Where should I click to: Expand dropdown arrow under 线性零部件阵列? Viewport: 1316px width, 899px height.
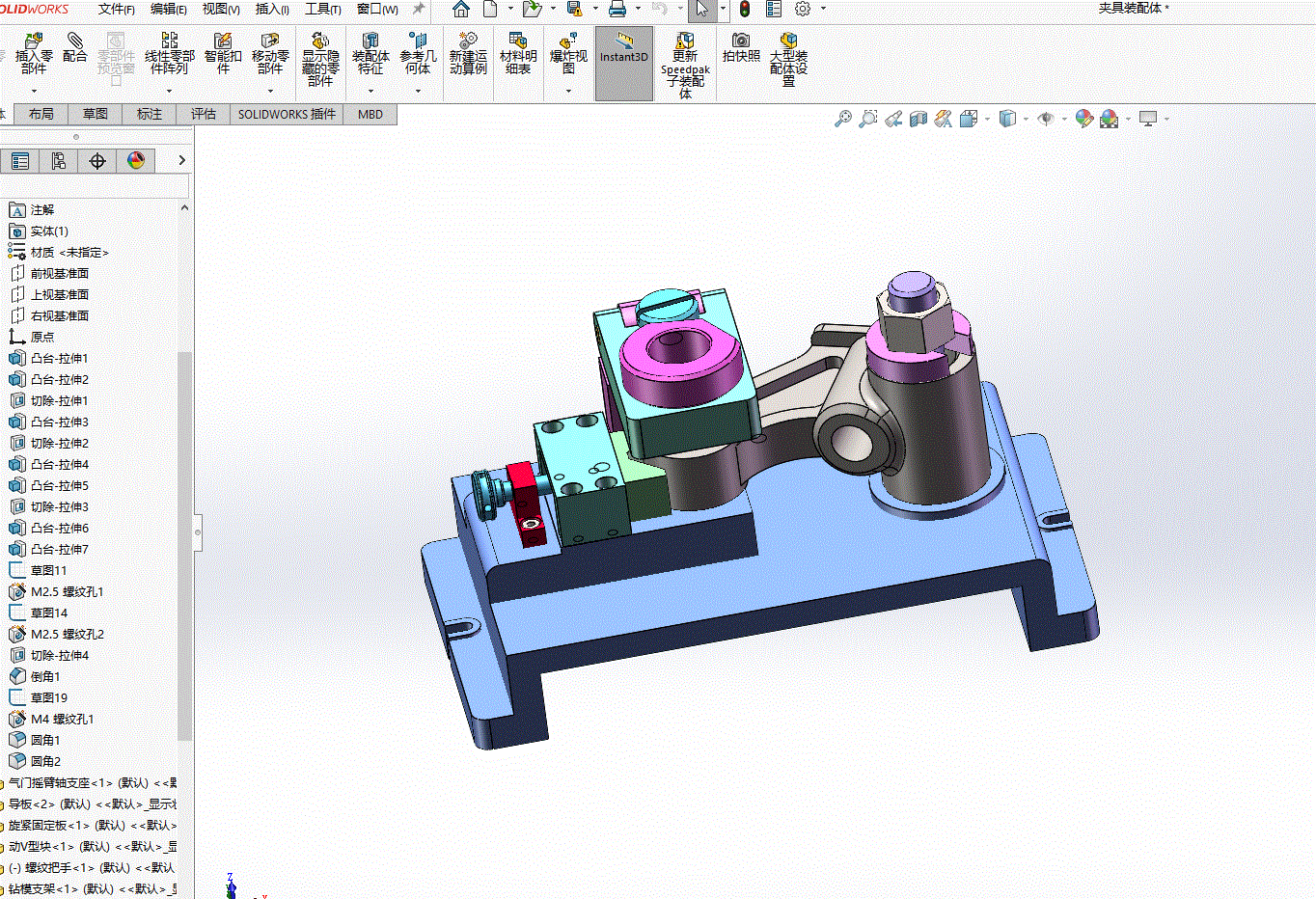[x=170, y=92]
